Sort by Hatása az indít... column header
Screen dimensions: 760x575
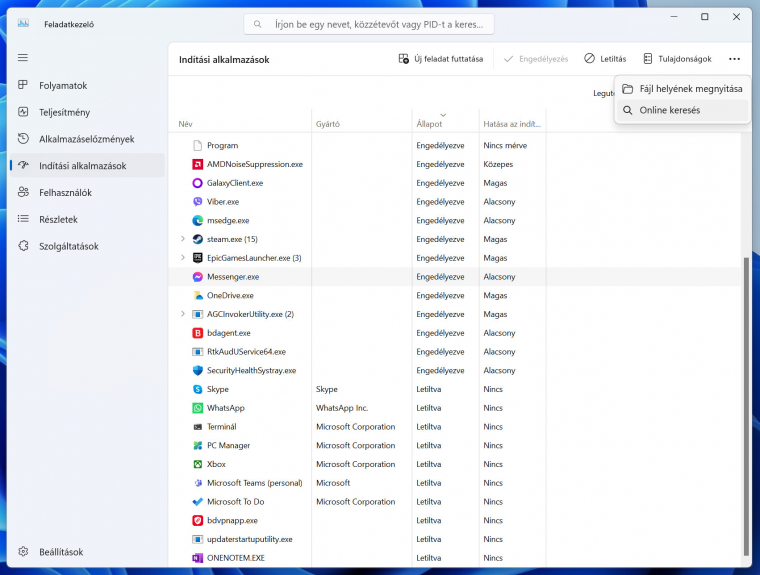512,120
